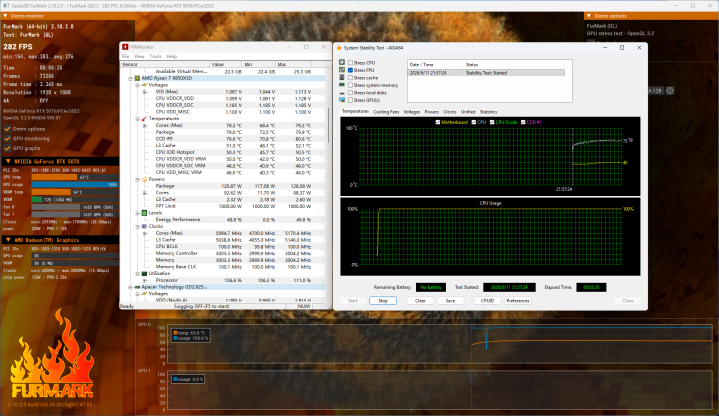Viewport: 719px width, 416px height.
Task: Collapse the AMD Radeon(TM) Graphics section
Action: 8,240
